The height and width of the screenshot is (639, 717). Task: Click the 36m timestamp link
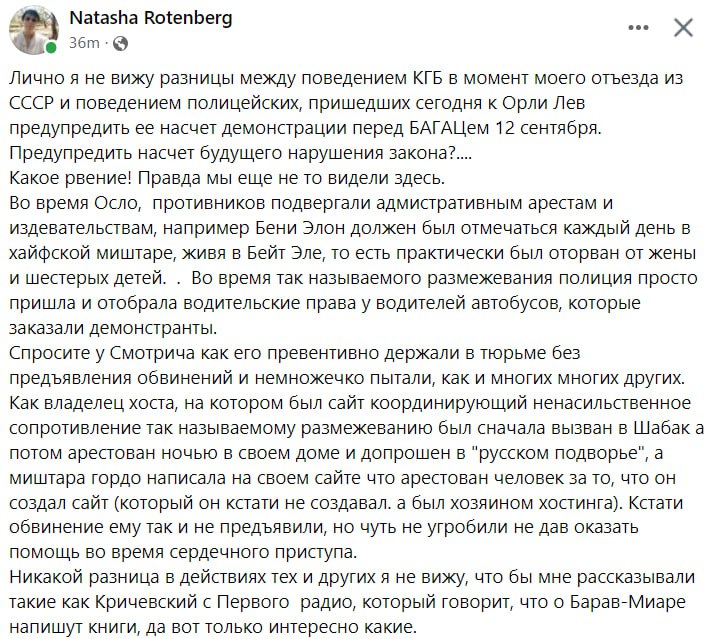point(84,43)
